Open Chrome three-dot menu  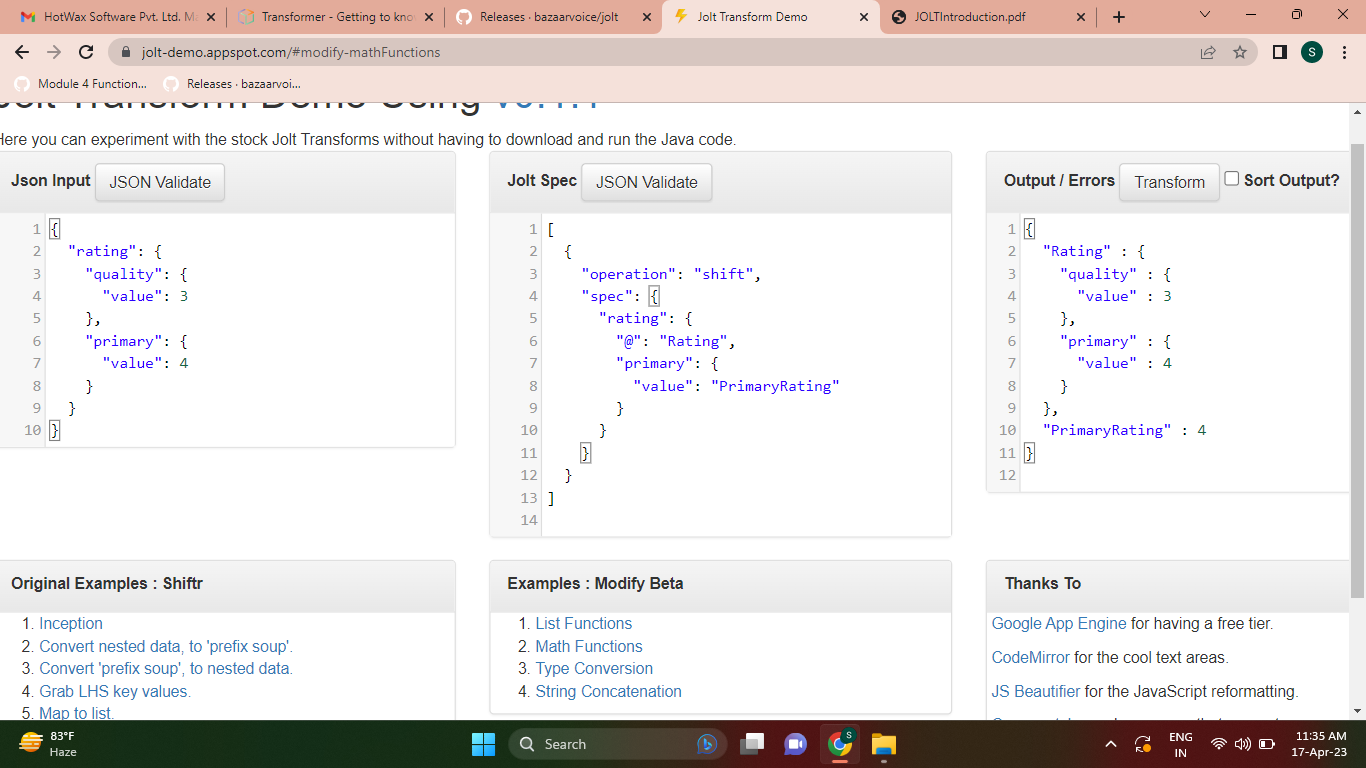(1345, 52)
